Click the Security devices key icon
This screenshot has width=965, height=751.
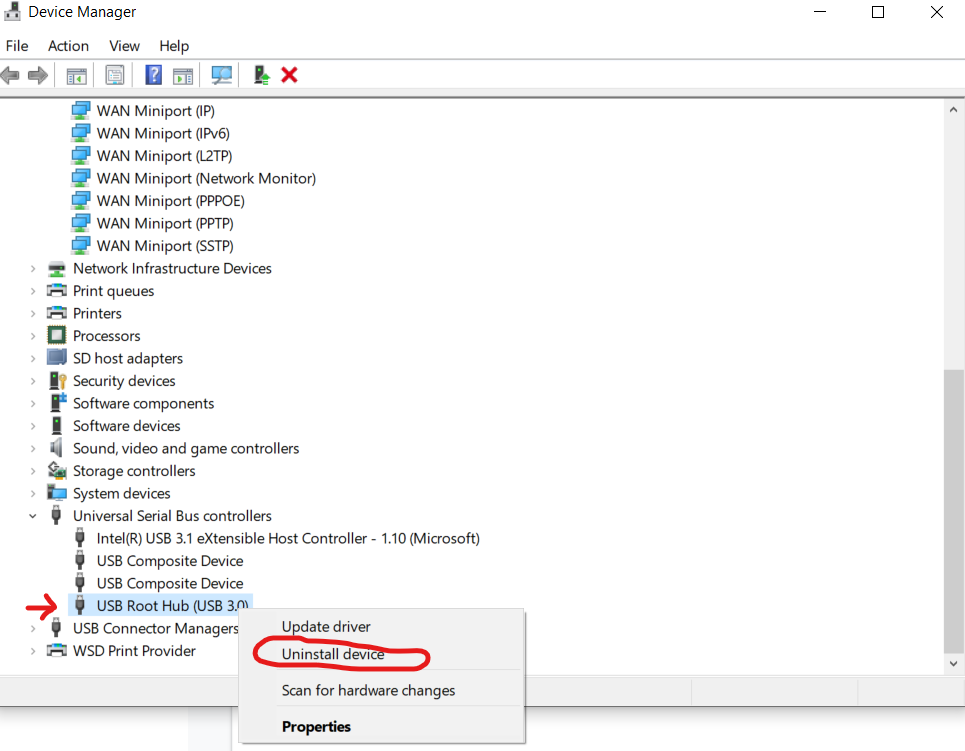(x=57, y=380)
